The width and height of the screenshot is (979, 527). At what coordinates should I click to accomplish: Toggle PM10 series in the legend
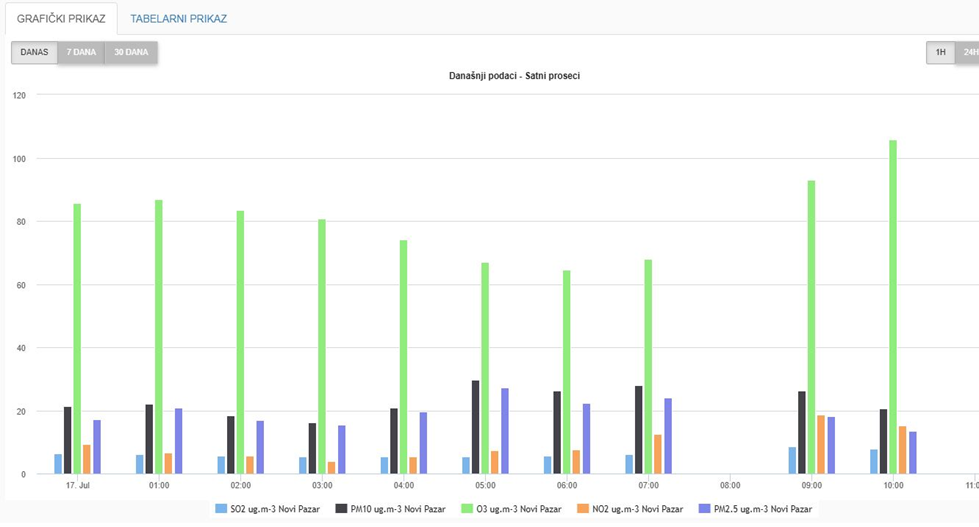[391, 509]
